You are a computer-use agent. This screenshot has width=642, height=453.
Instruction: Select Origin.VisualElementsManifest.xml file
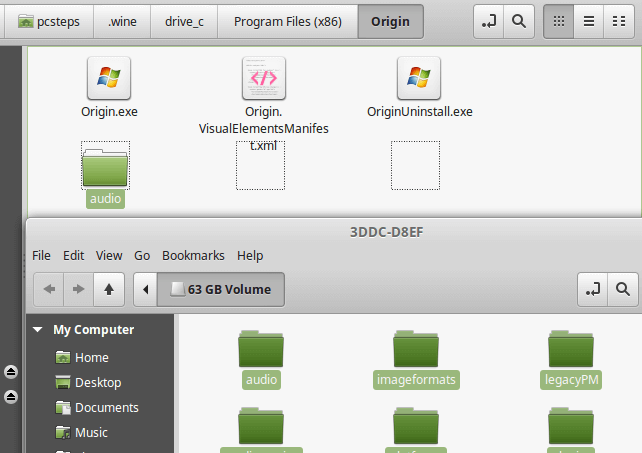[264, 104]
